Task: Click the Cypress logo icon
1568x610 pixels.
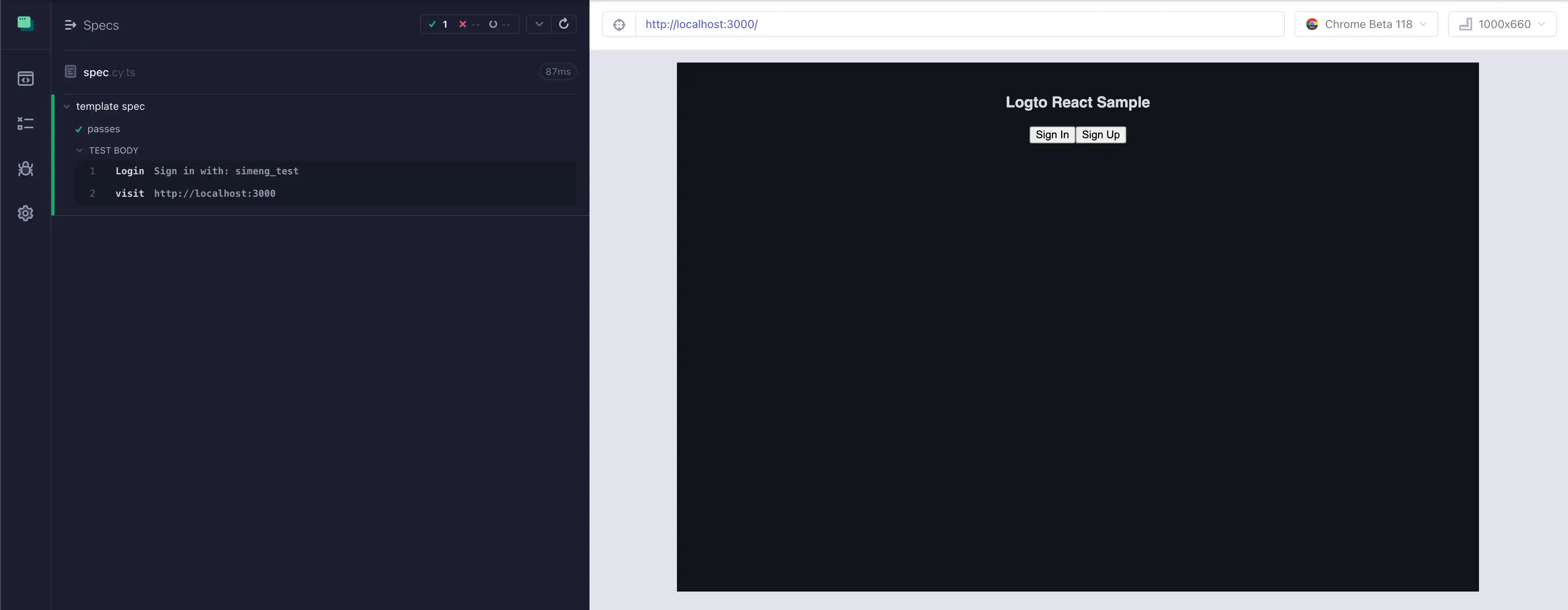Action: (x=25, y=23)
